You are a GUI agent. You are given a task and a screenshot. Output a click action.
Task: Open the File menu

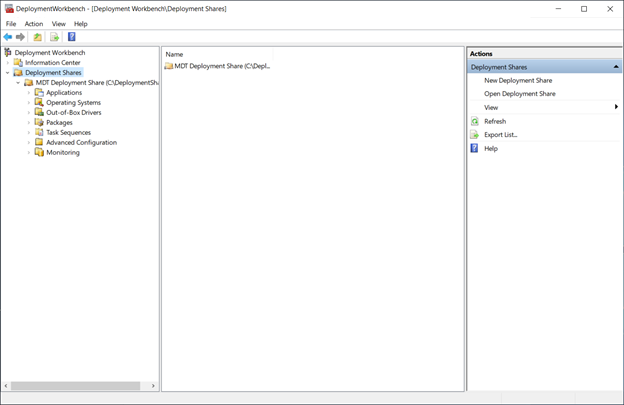point(11,24)
